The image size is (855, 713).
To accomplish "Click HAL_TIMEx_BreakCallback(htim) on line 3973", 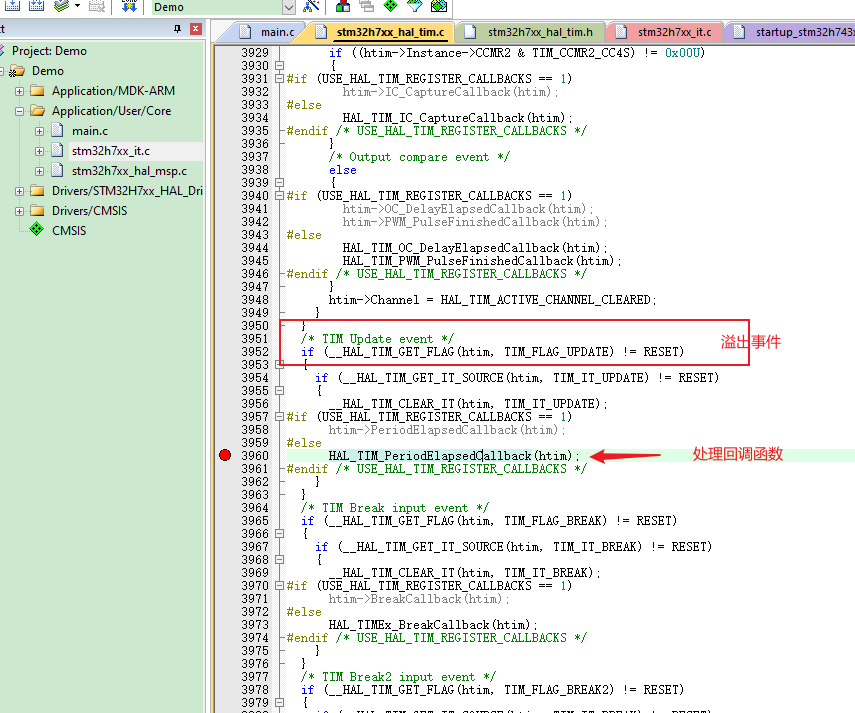I will click(x=429, y=625).
